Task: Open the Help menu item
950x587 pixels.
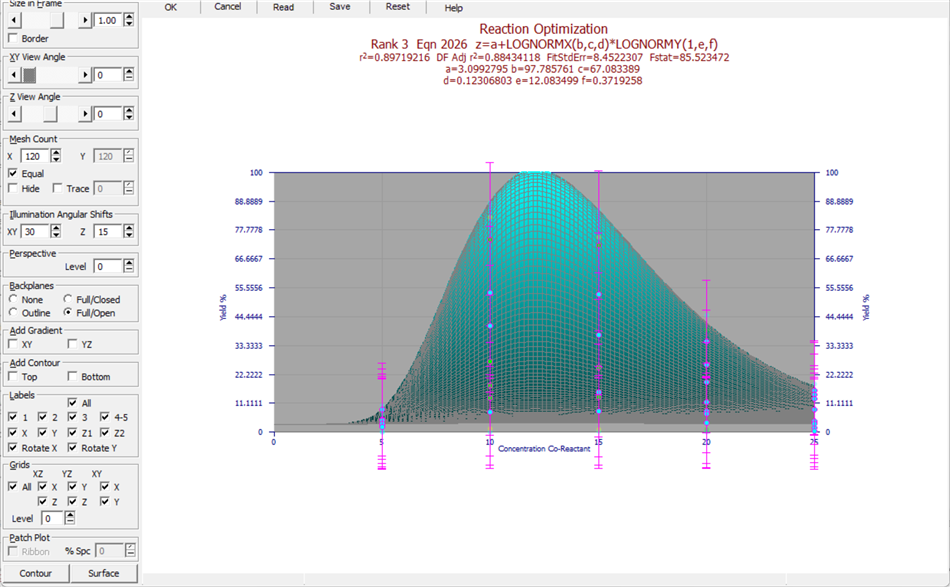Action: [453, 8]
